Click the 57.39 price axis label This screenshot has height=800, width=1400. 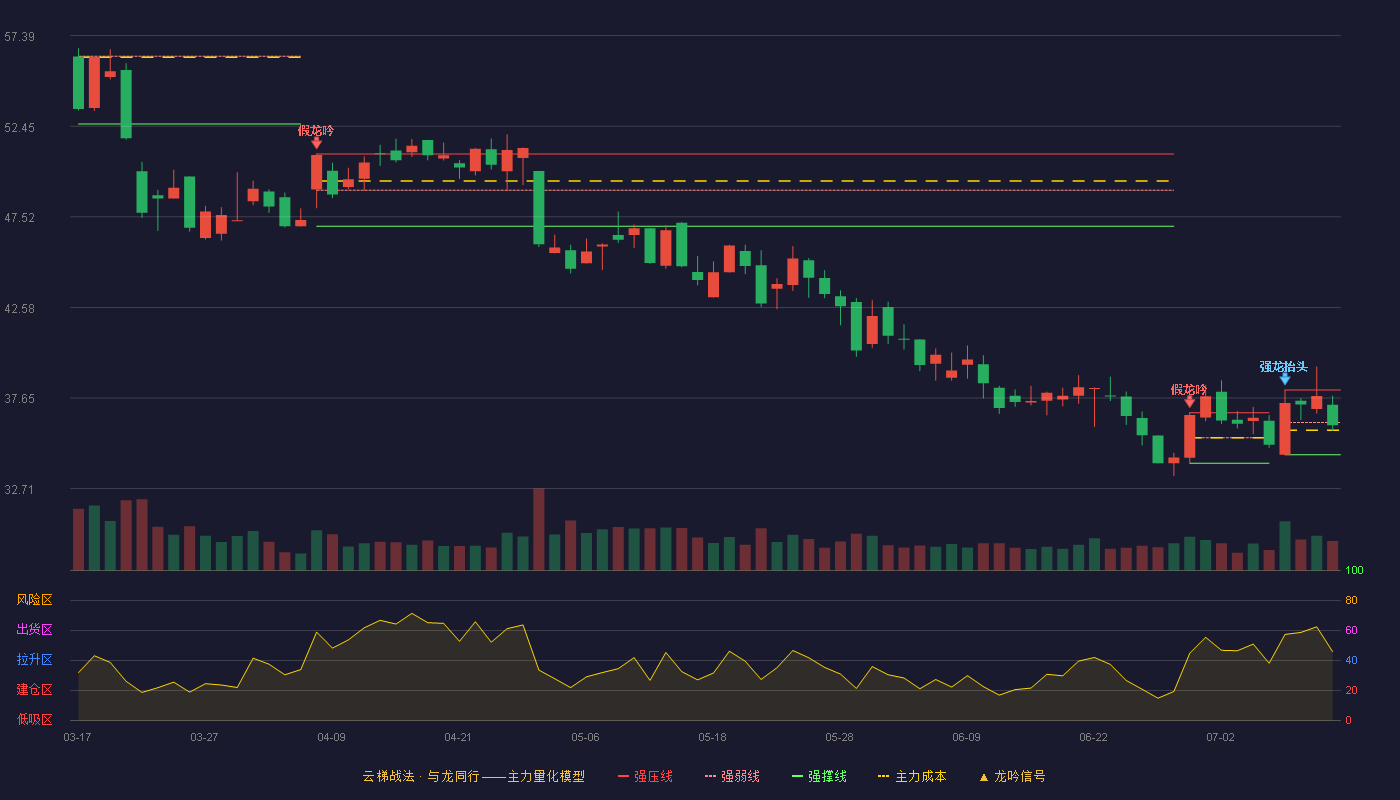pyautogui.click(x=19, y=37)
